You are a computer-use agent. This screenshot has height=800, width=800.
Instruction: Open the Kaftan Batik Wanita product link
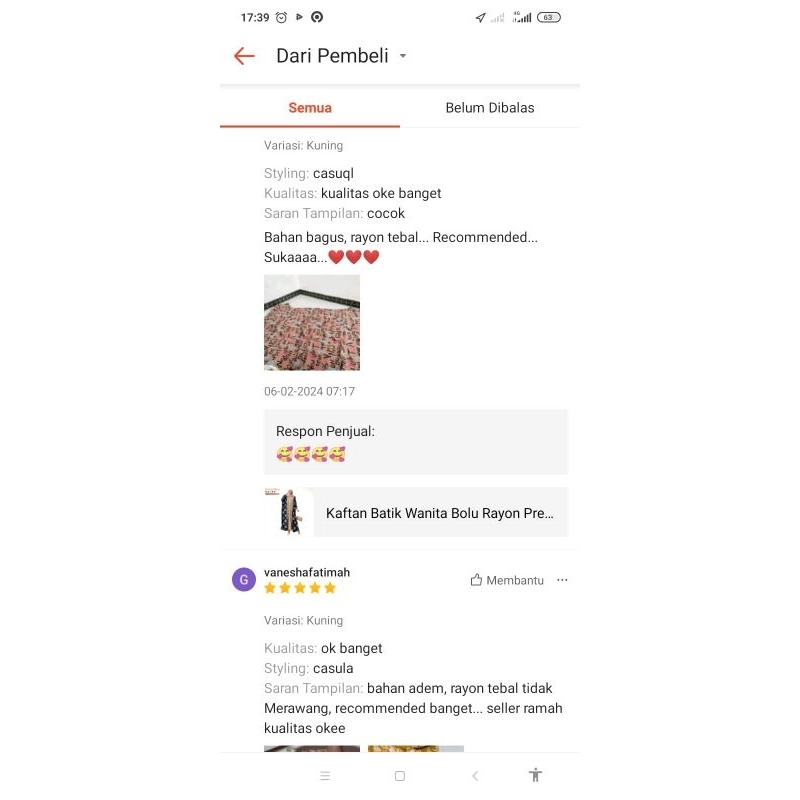[x=416, y=512]
